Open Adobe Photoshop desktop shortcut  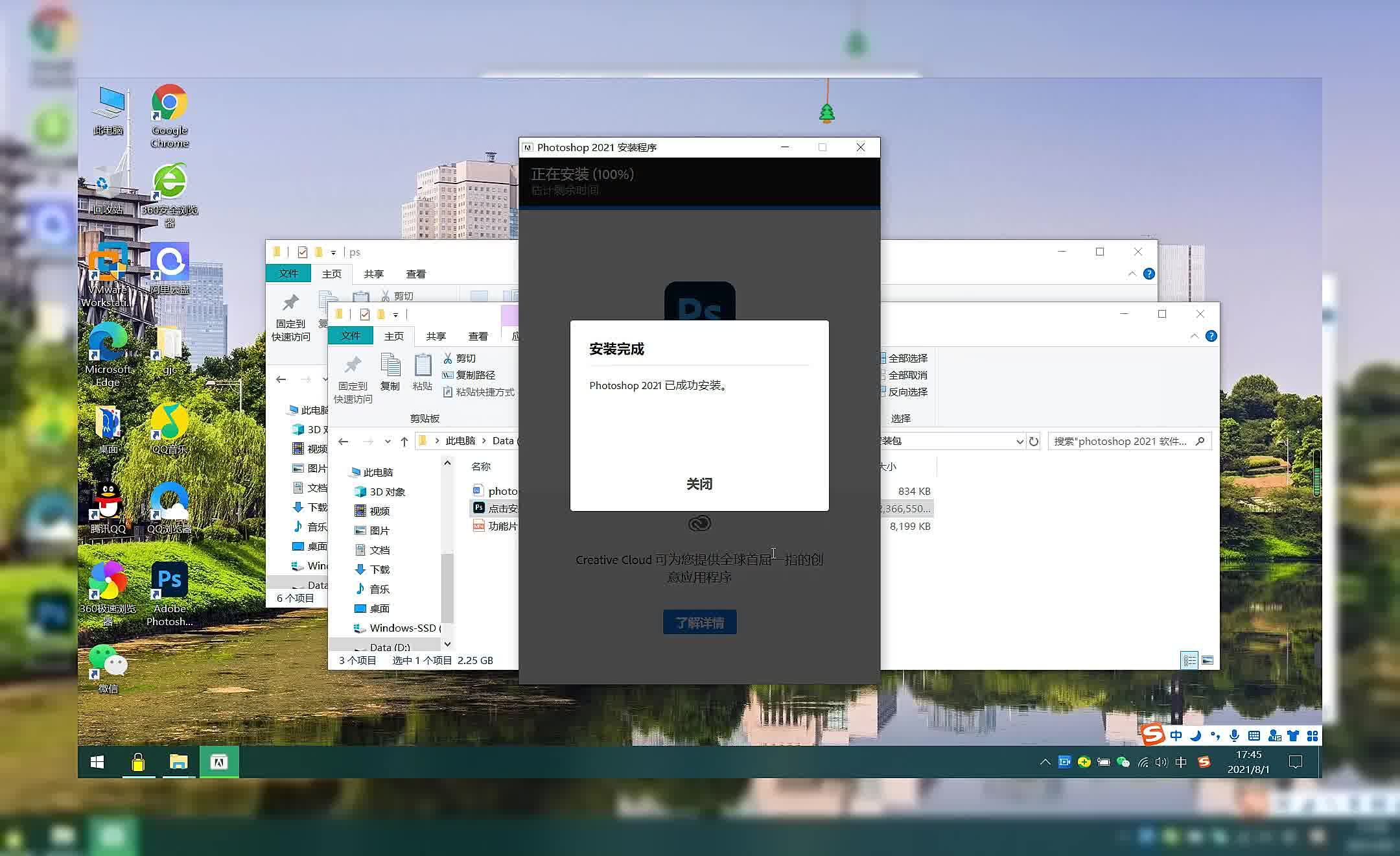point(169,594)
